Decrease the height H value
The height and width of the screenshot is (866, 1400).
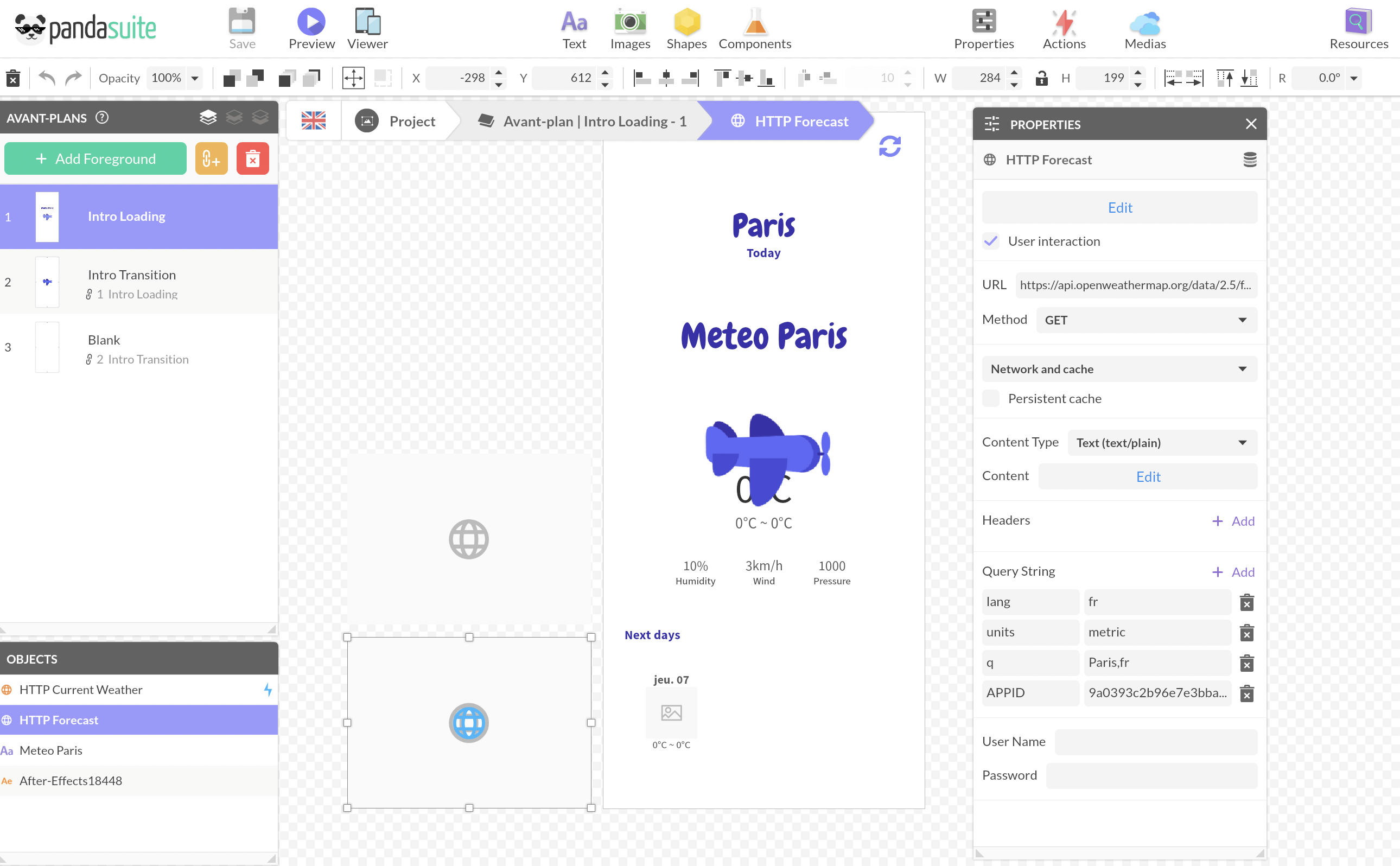pos(1137,84)
